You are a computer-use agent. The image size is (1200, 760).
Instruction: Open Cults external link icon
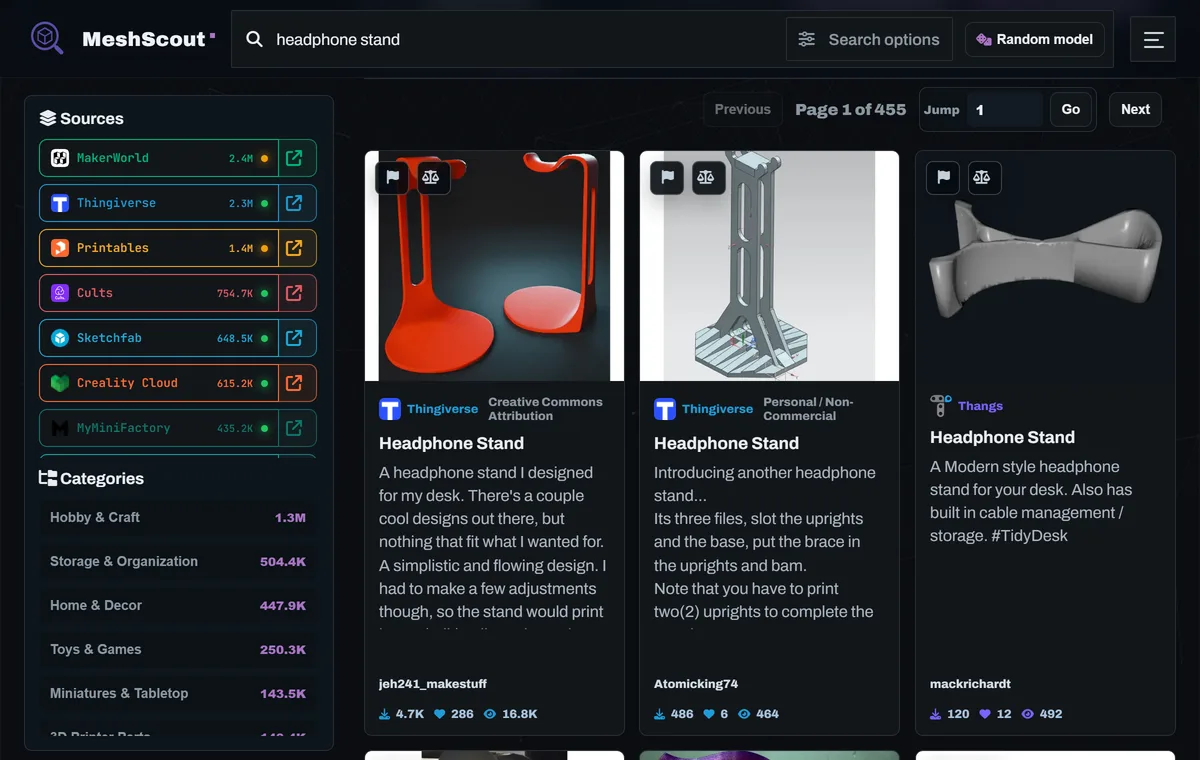pos(297,293)
